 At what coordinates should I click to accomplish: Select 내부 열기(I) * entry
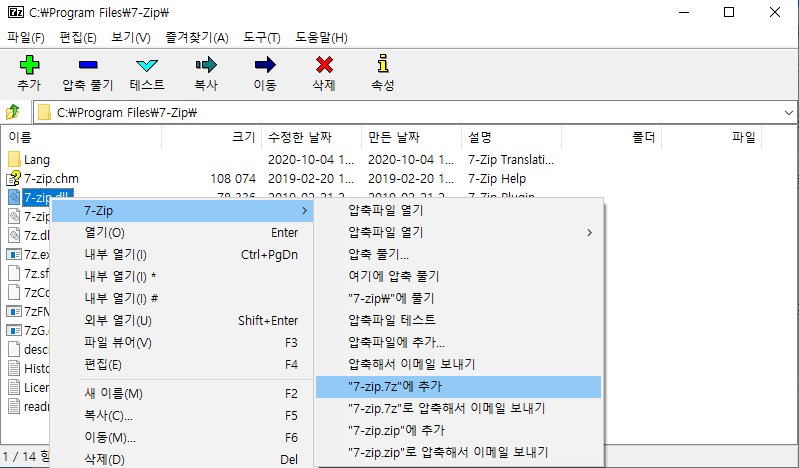point(182,276)
